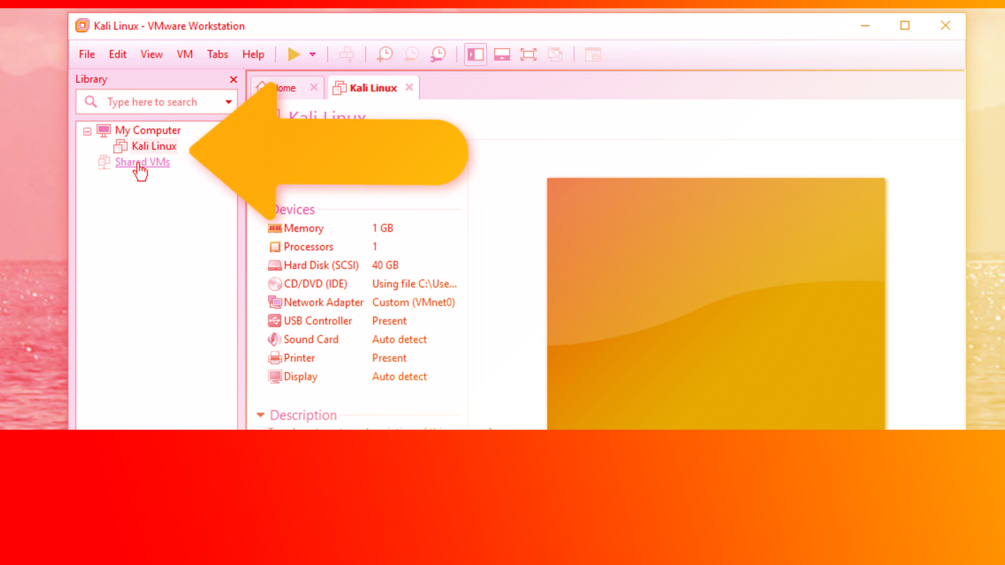
Task: Collapse the My Computer tree node
Action: [87, 131]
